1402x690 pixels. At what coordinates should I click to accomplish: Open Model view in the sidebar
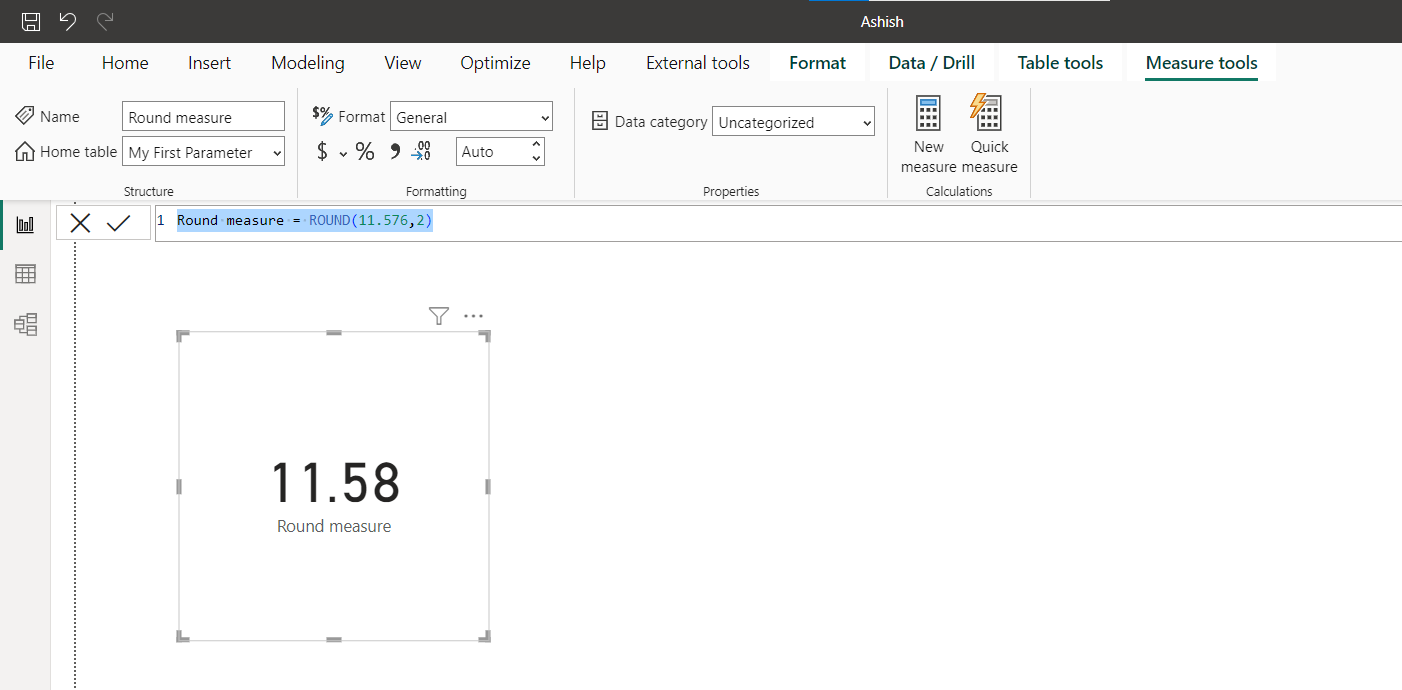click(x=25, y=324)
